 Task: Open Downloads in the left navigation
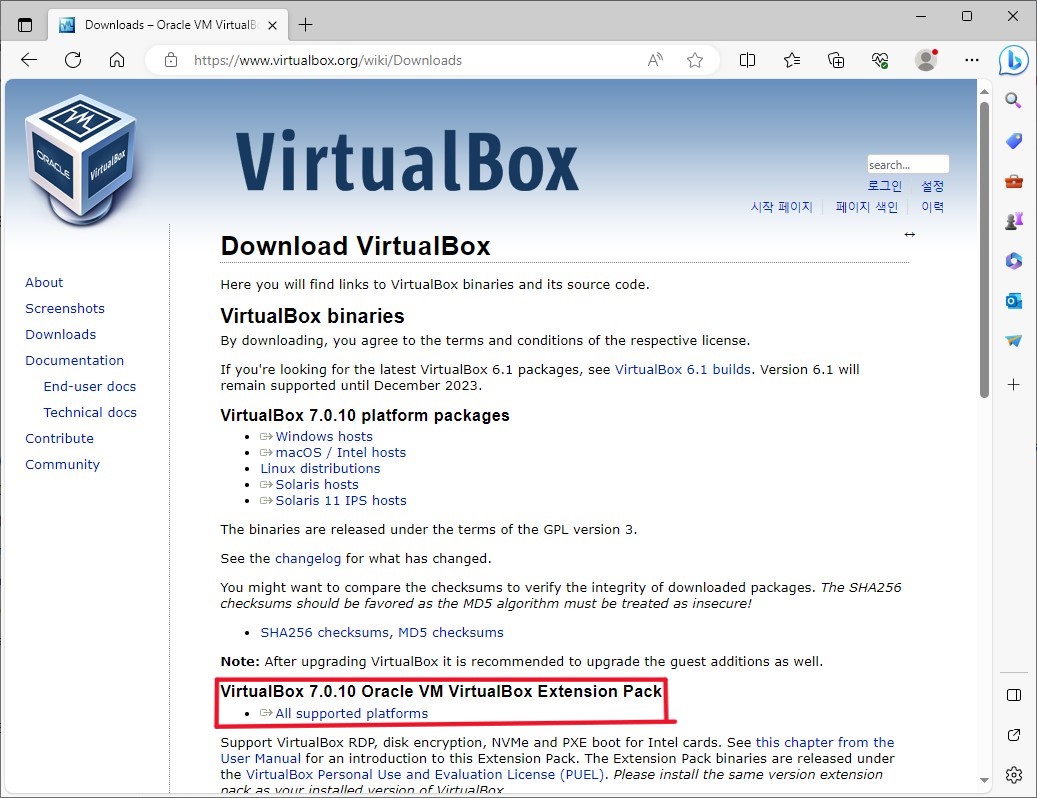(x=60, y=335)
